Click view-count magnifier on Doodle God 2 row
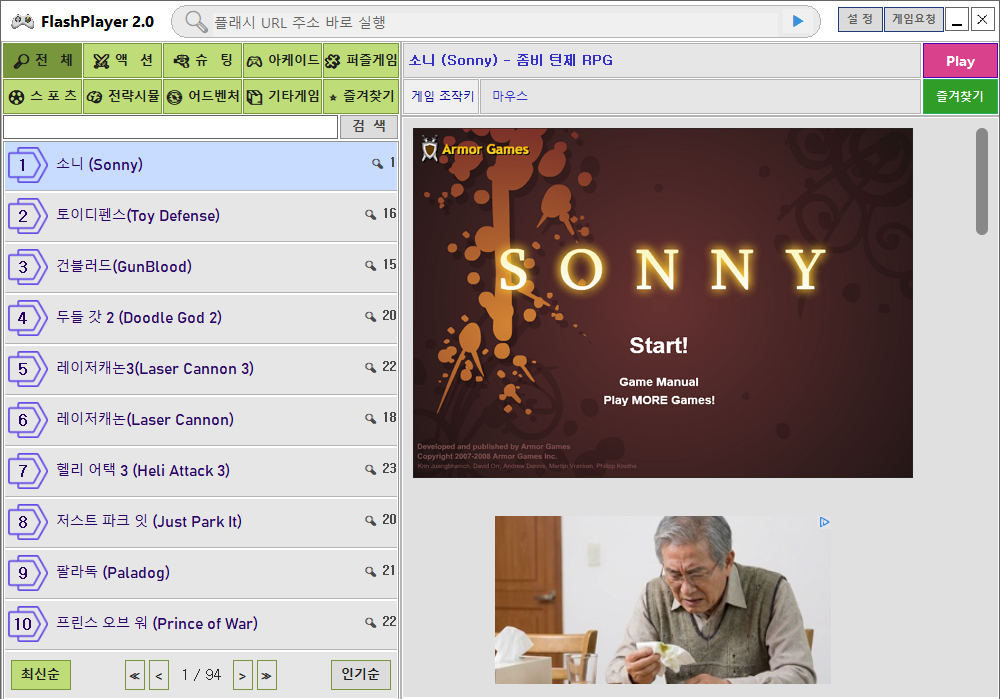This screenshot has width=1000, height=699. [x=370, y=317]
